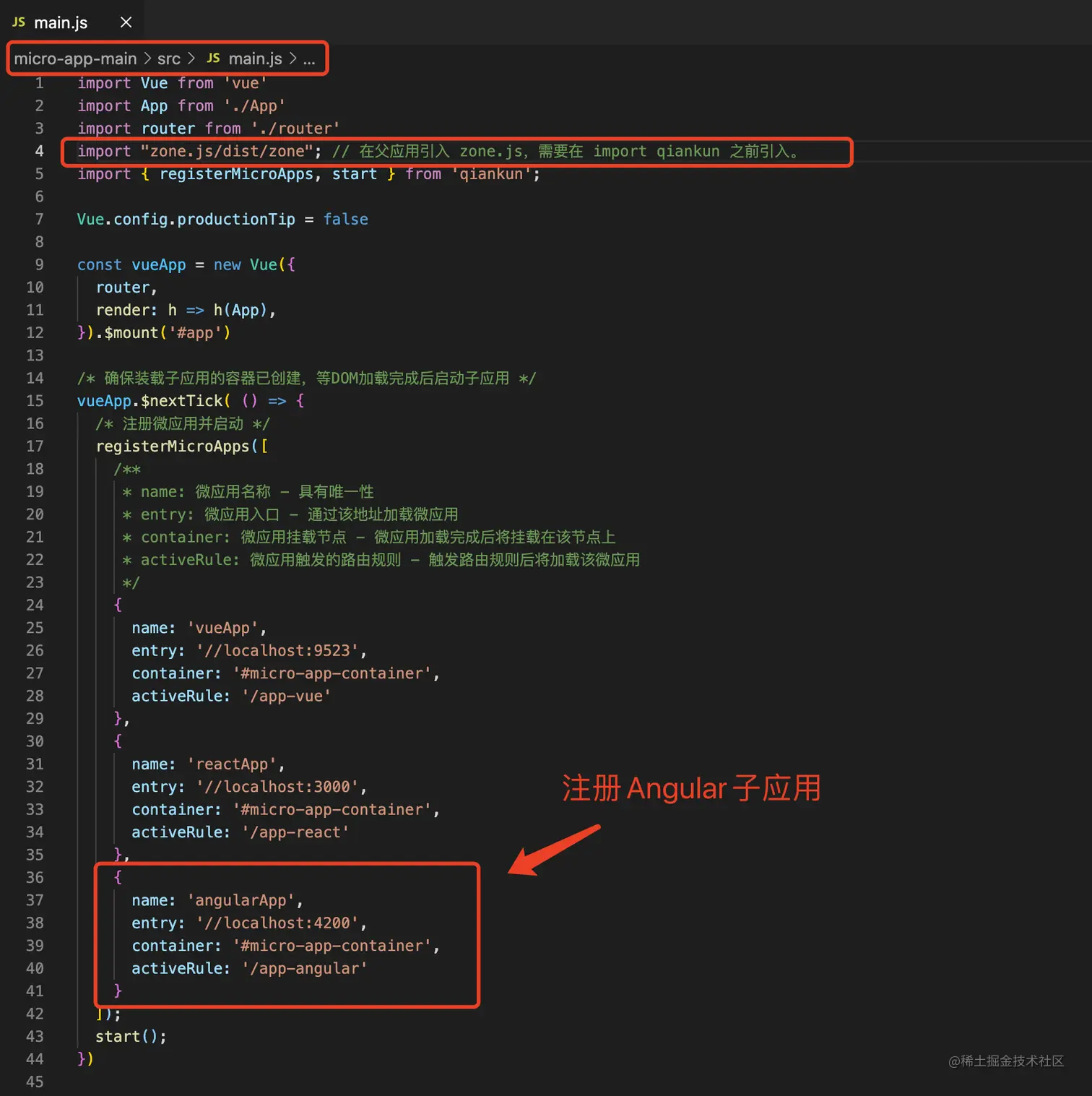Switch to the main.js editor tab
This screenshot has height=1096, width=1092.
tap(71, 22)
